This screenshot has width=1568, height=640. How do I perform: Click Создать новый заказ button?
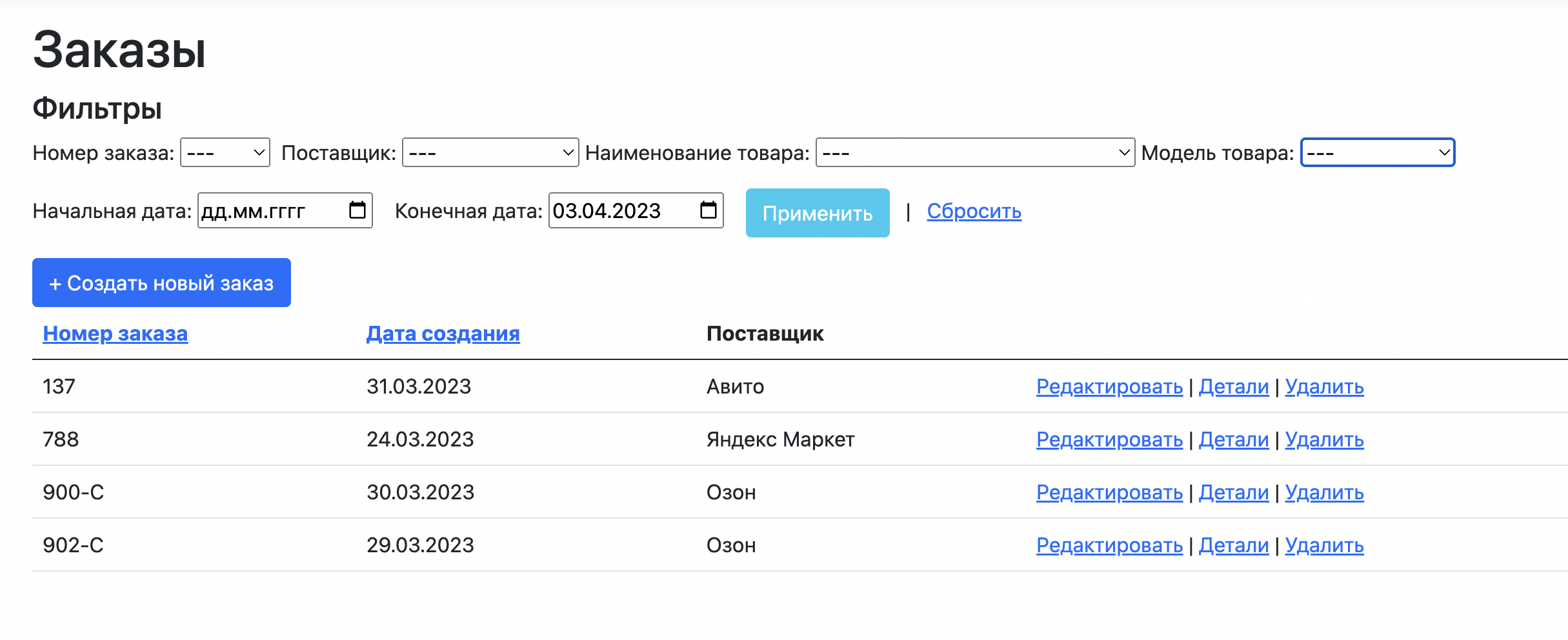[x=161, y=282]
